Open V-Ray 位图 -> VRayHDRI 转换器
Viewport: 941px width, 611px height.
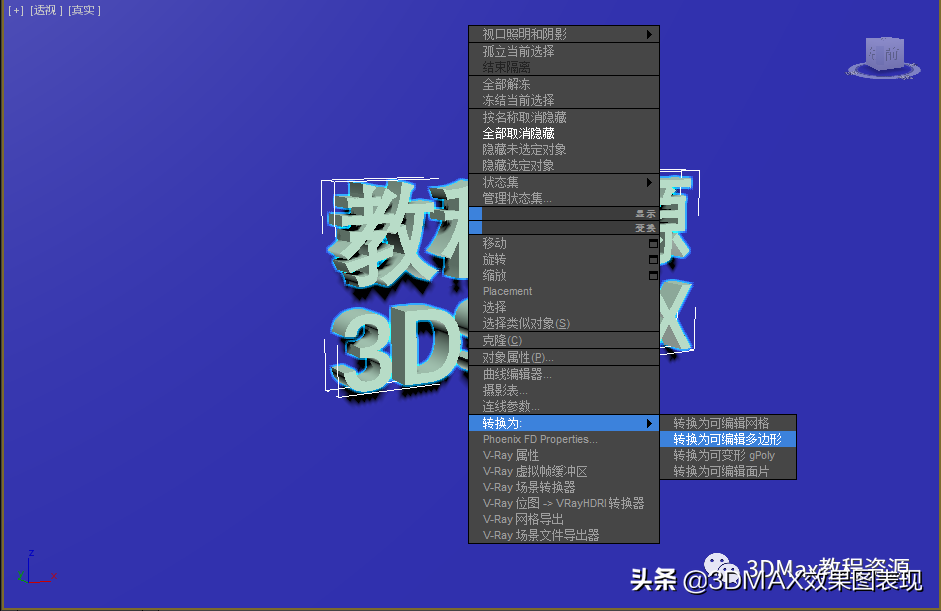(x=564, y=504)
